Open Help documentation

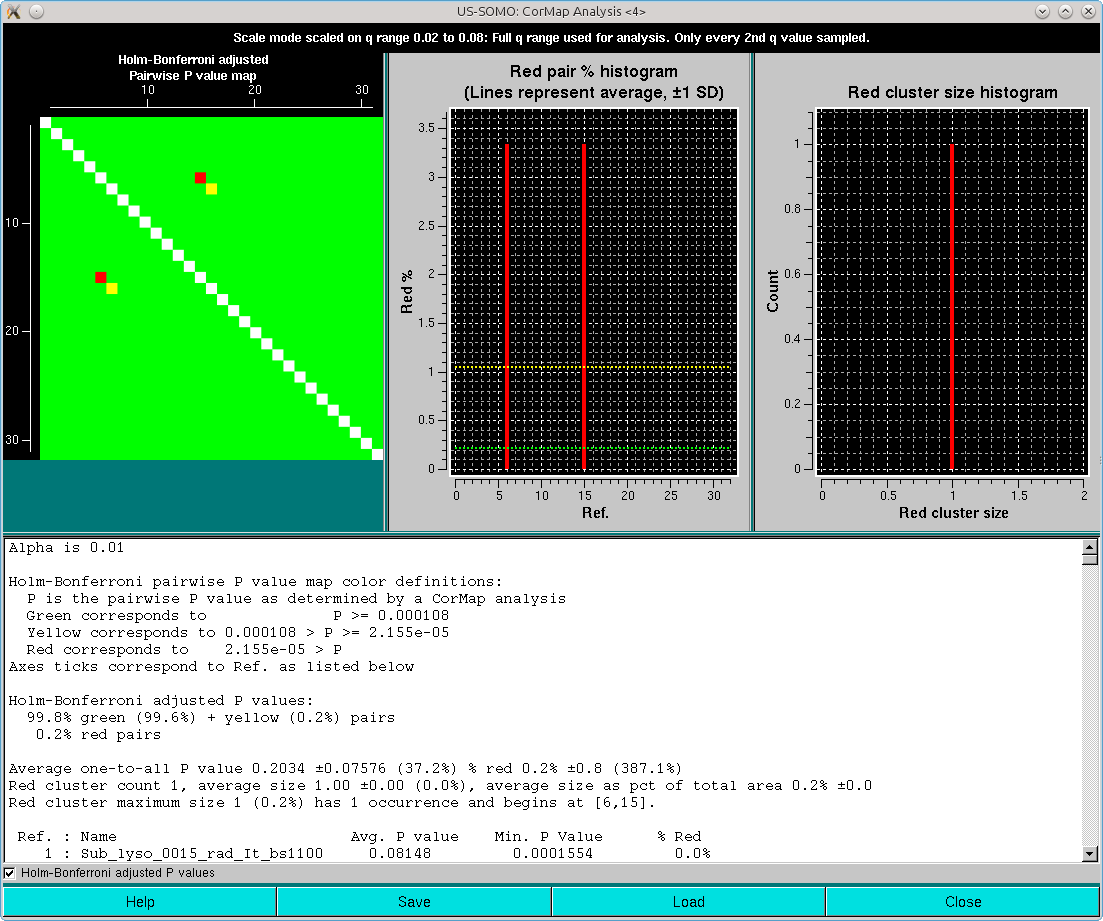tap(139, 901)
